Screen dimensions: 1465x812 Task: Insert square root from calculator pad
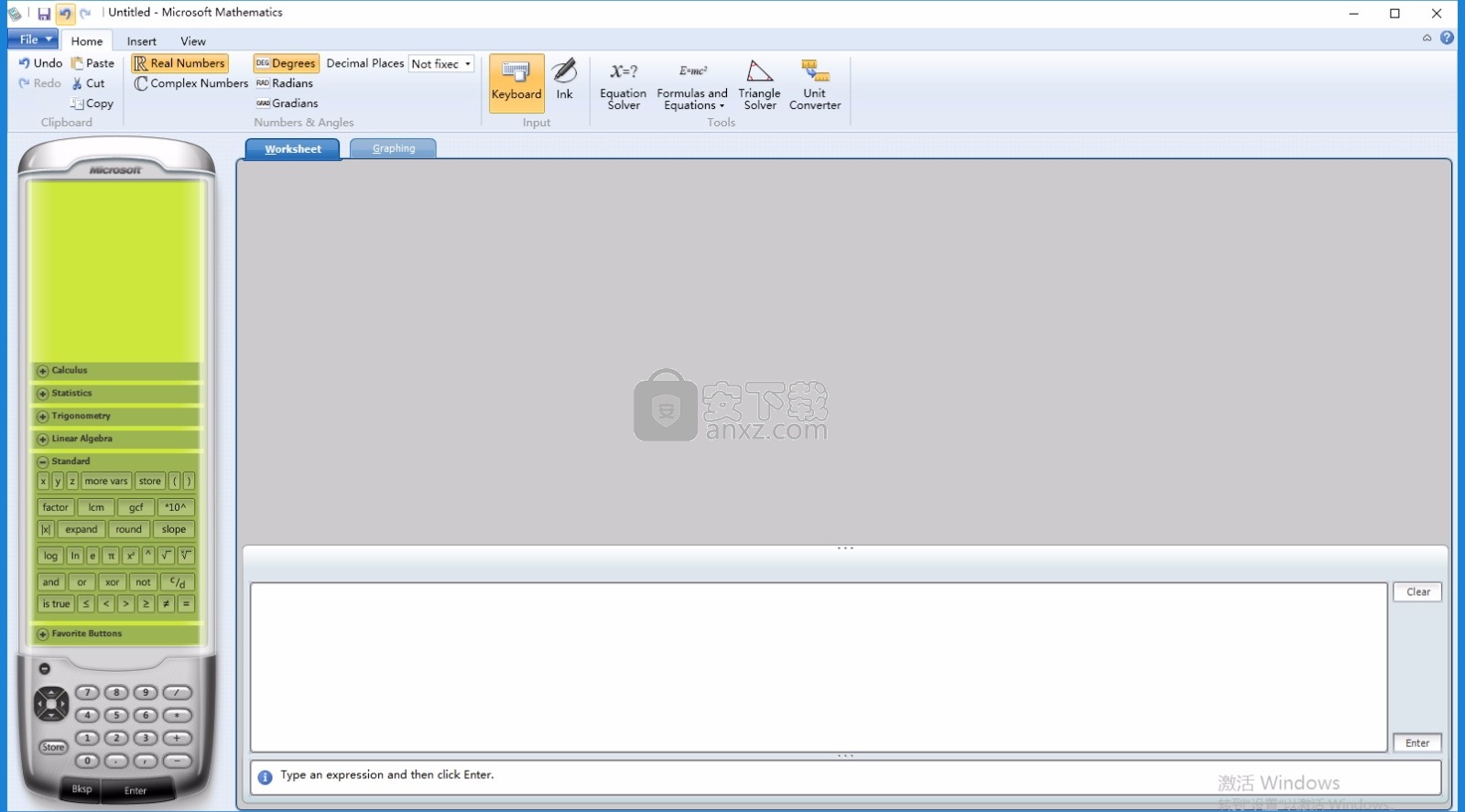coord(166,556)
